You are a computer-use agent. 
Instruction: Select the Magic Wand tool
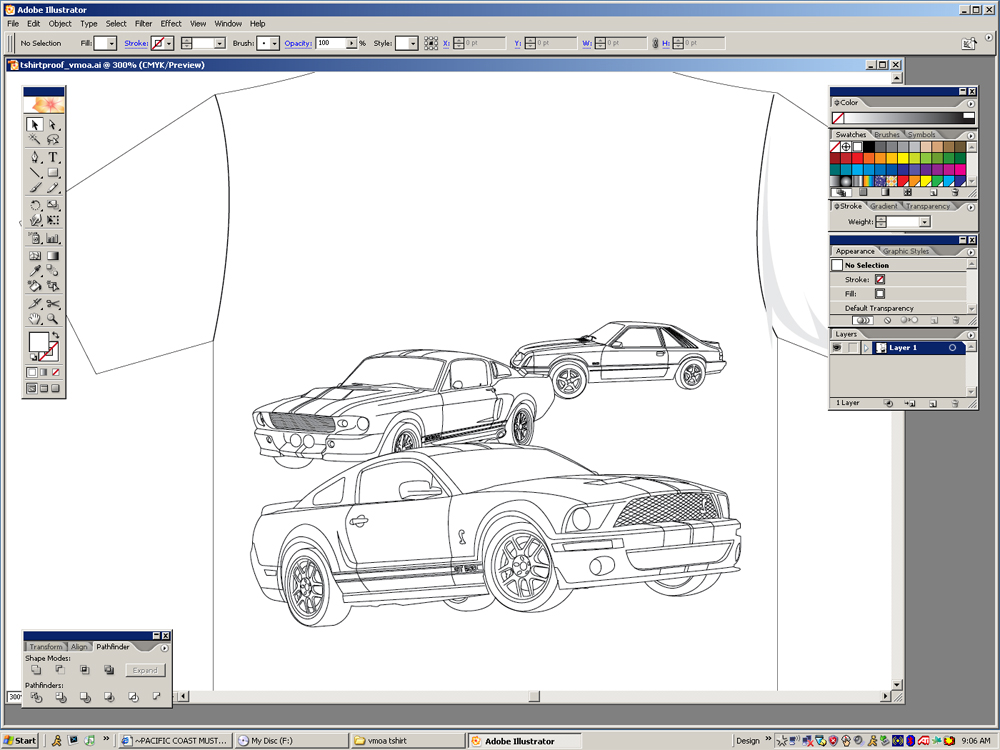[x=35, y=140]
